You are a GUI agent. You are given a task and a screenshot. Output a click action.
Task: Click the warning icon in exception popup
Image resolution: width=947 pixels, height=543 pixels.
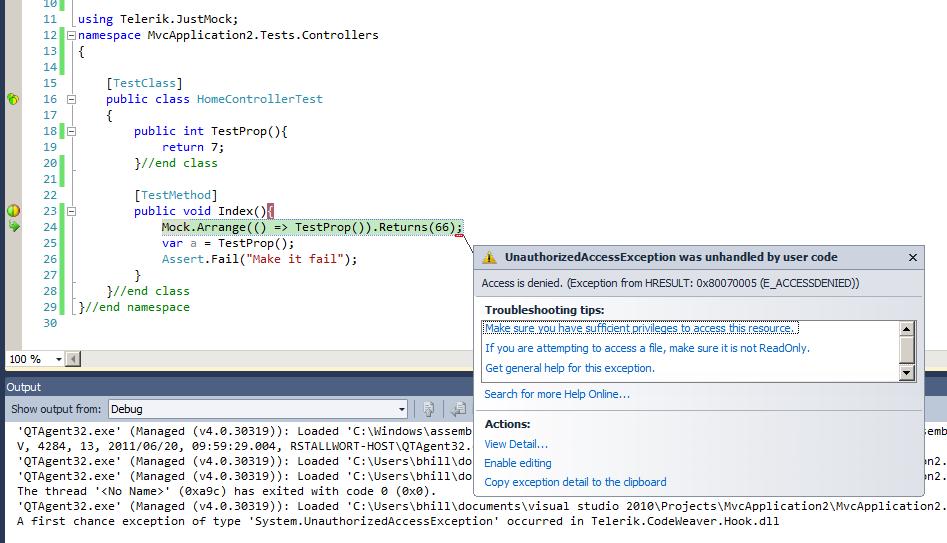[489, 257]
